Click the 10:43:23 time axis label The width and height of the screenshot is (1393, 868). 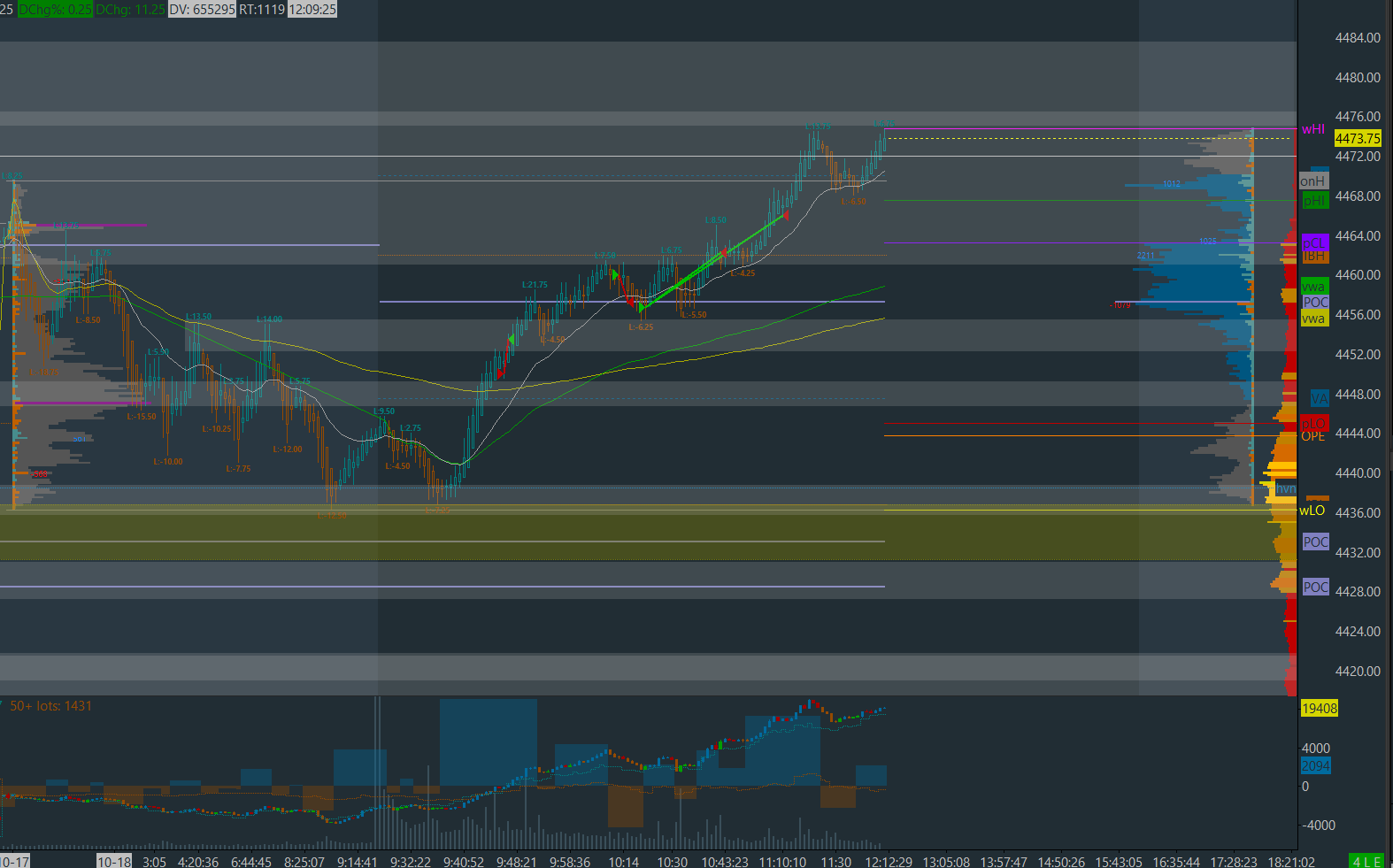coord(725,862)
